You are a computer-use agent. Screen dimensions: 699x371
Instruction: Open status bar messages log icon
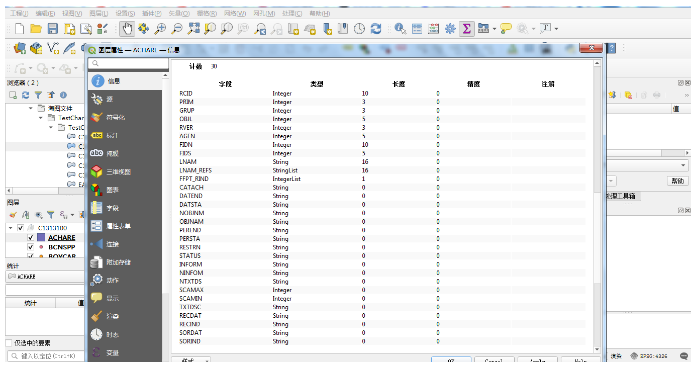(x=684, y=355)
